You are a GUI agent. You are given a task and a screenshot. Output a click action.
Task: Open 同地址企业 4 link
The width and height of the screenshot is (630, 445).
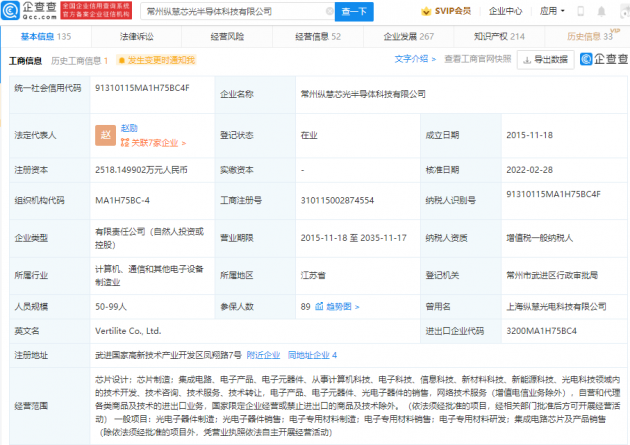tap(312, 355)
